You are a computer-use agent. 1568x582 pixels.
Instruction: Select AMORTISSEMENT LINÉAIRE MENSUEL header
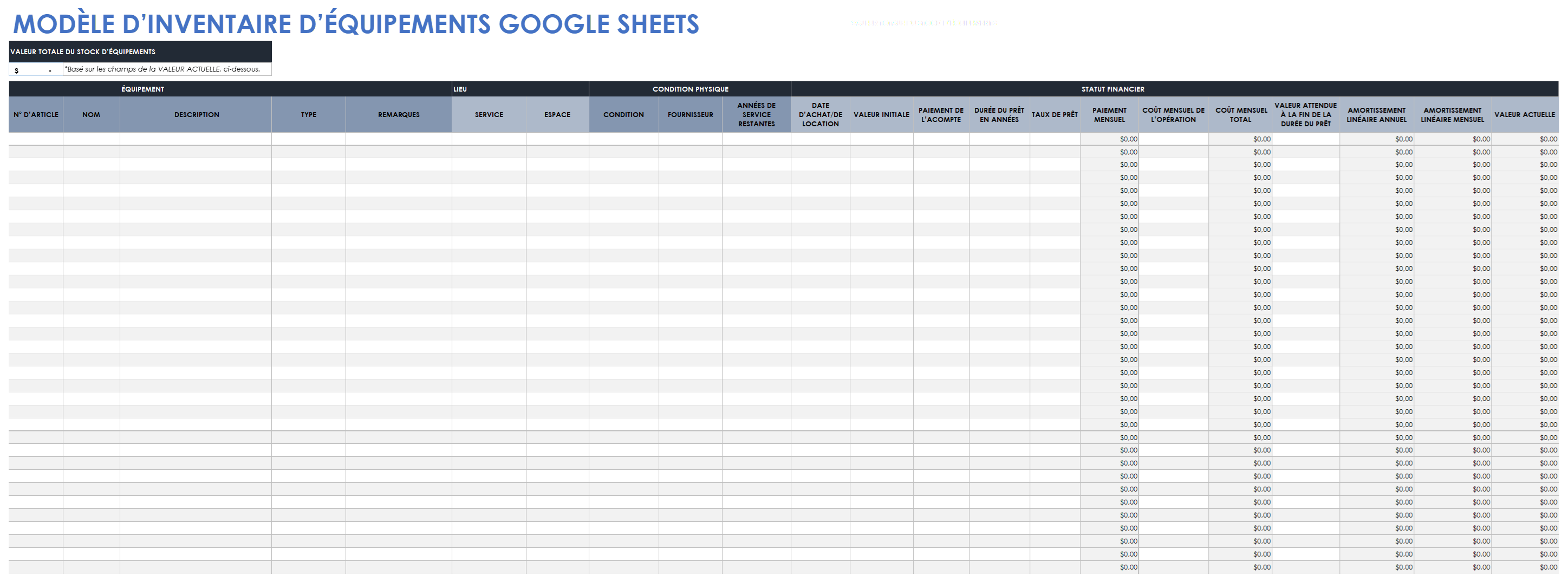pyautogui.click(x=1452, y=114)
